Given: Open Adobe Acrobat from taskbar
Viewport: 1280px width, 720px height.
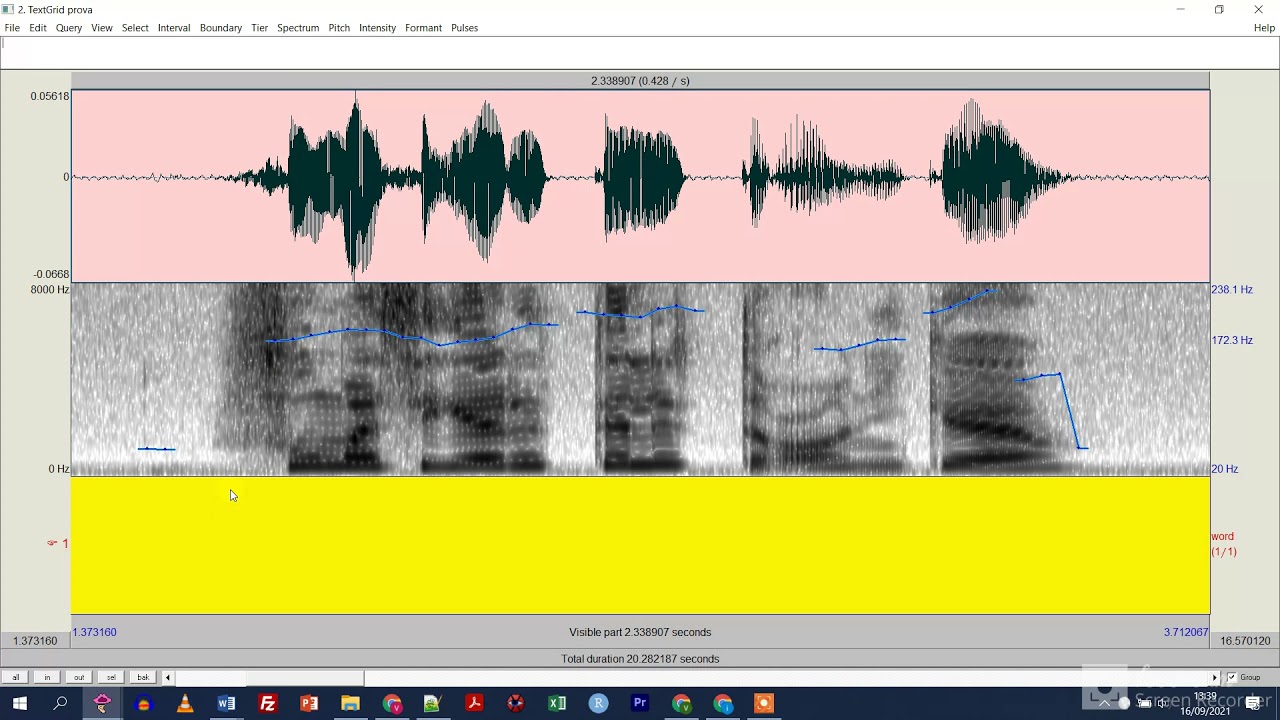Looking at the screenshot, I should 474,704.
